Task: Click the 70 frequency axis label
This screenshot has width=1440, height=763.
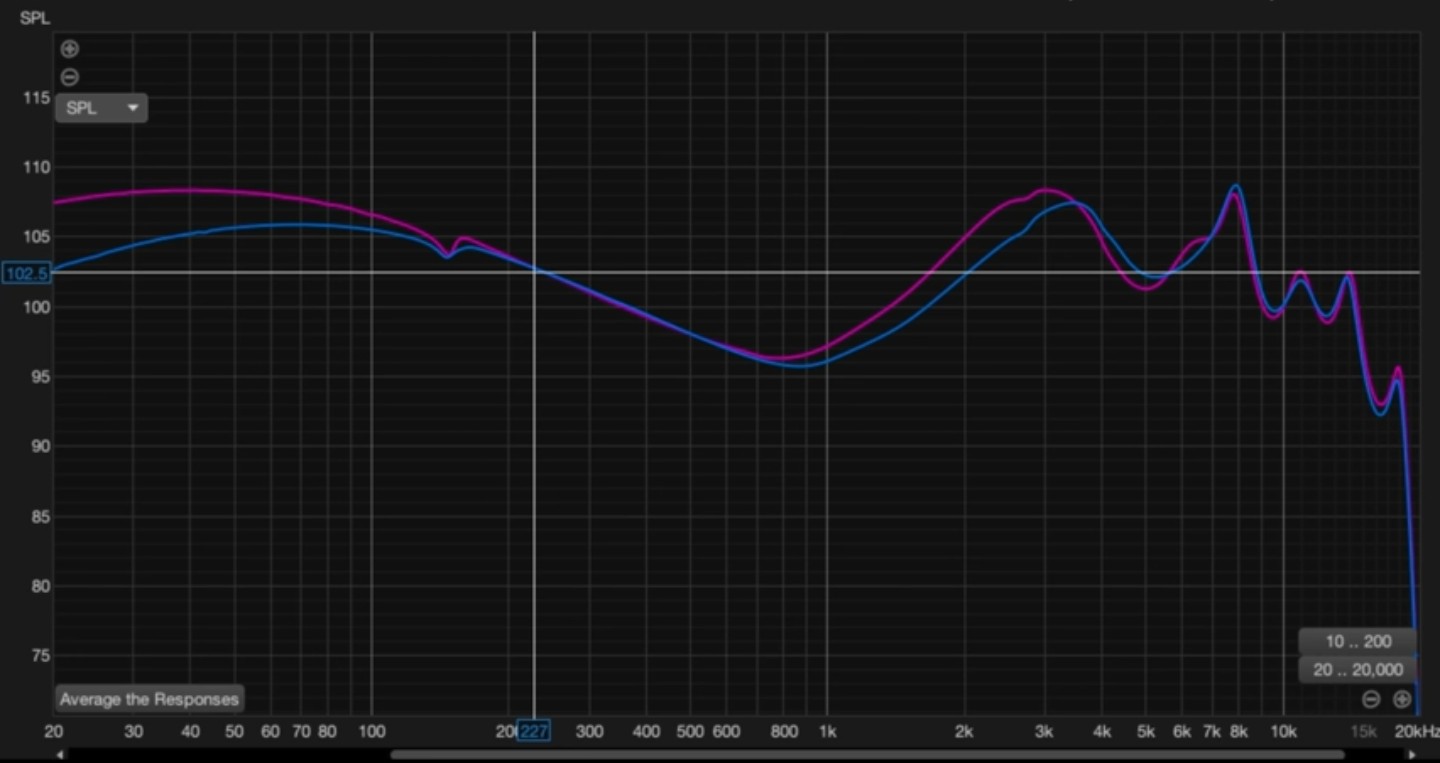Action: 301,731
